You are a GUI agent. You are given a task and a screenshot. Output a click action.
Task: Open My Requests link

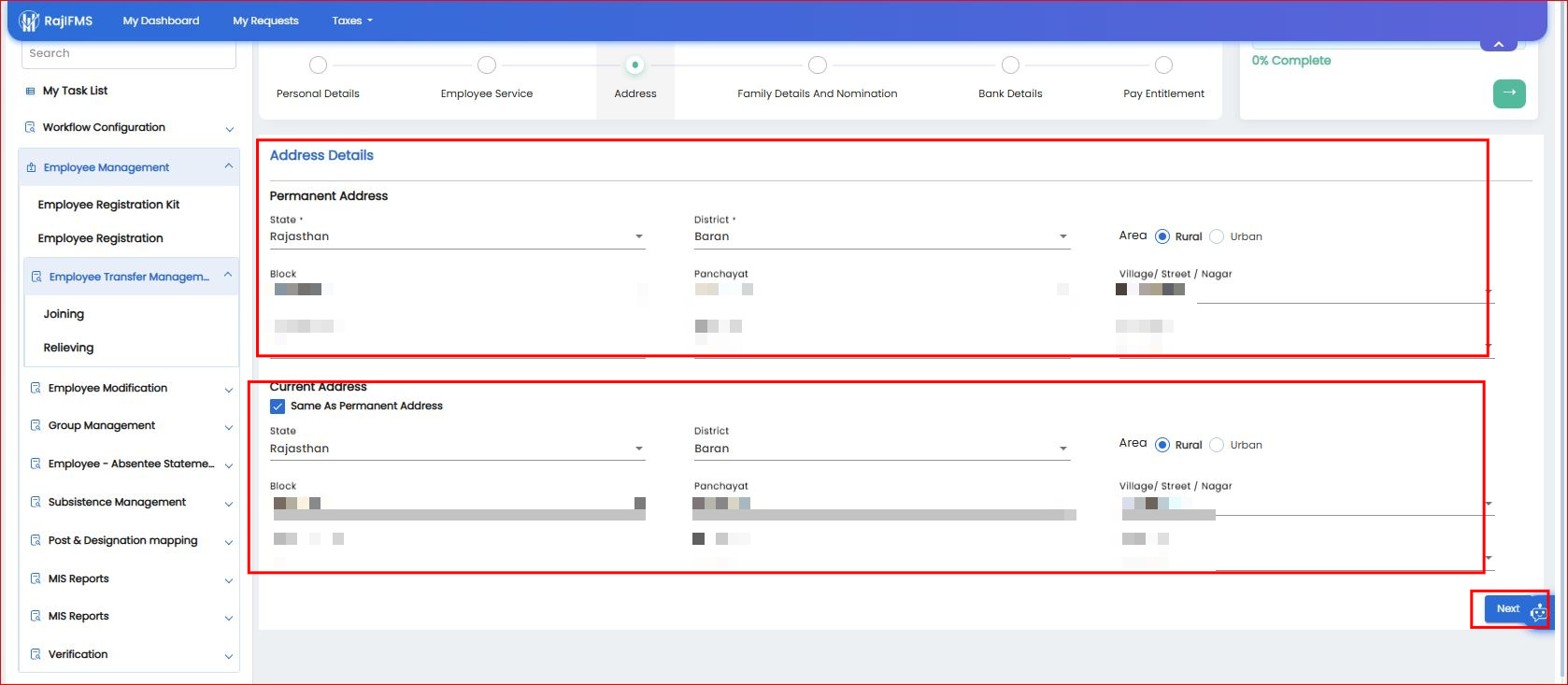tap(265, 21)
